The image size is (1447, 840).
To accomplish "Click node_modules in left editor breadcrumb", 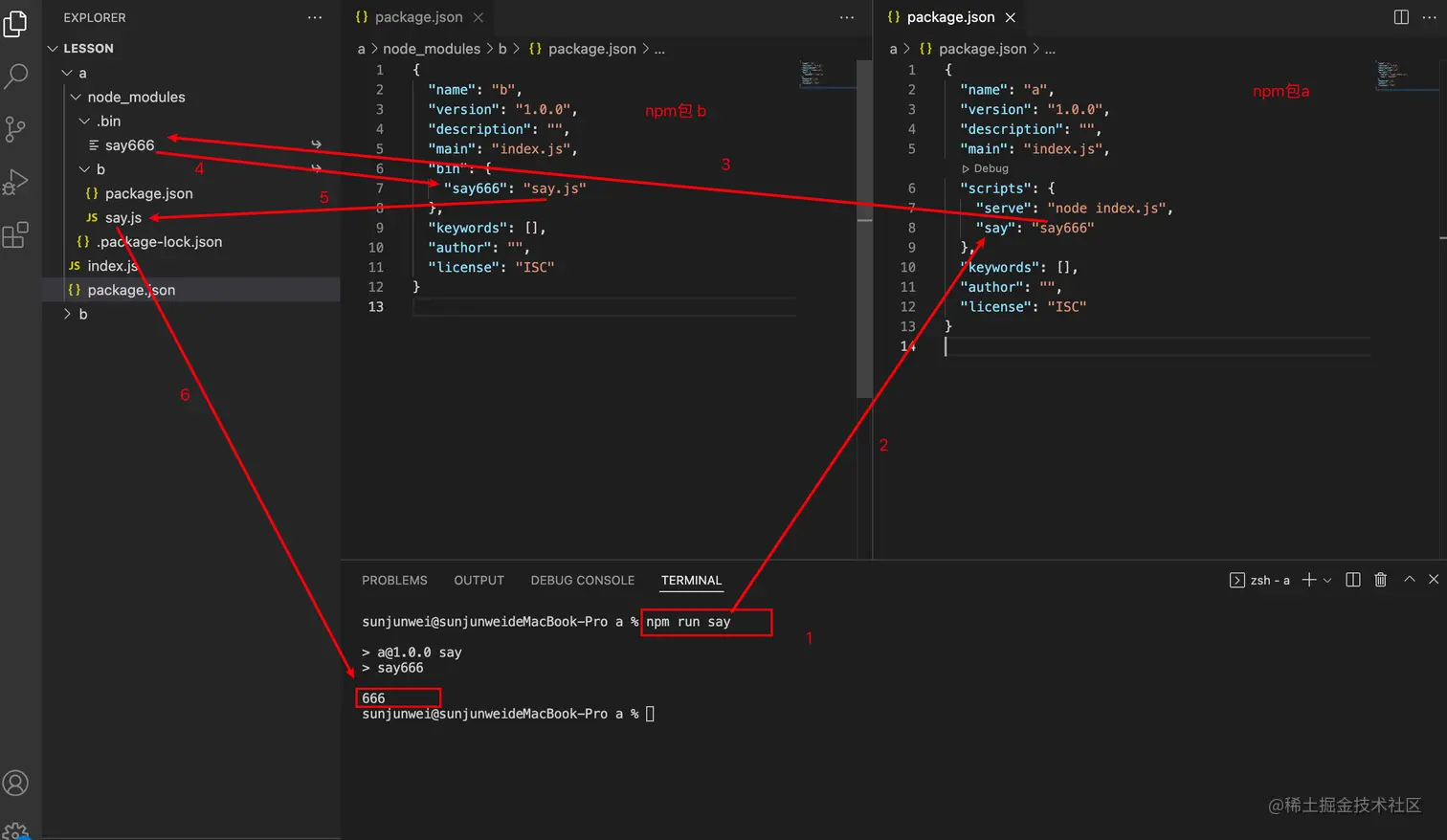I will point(432,49).
